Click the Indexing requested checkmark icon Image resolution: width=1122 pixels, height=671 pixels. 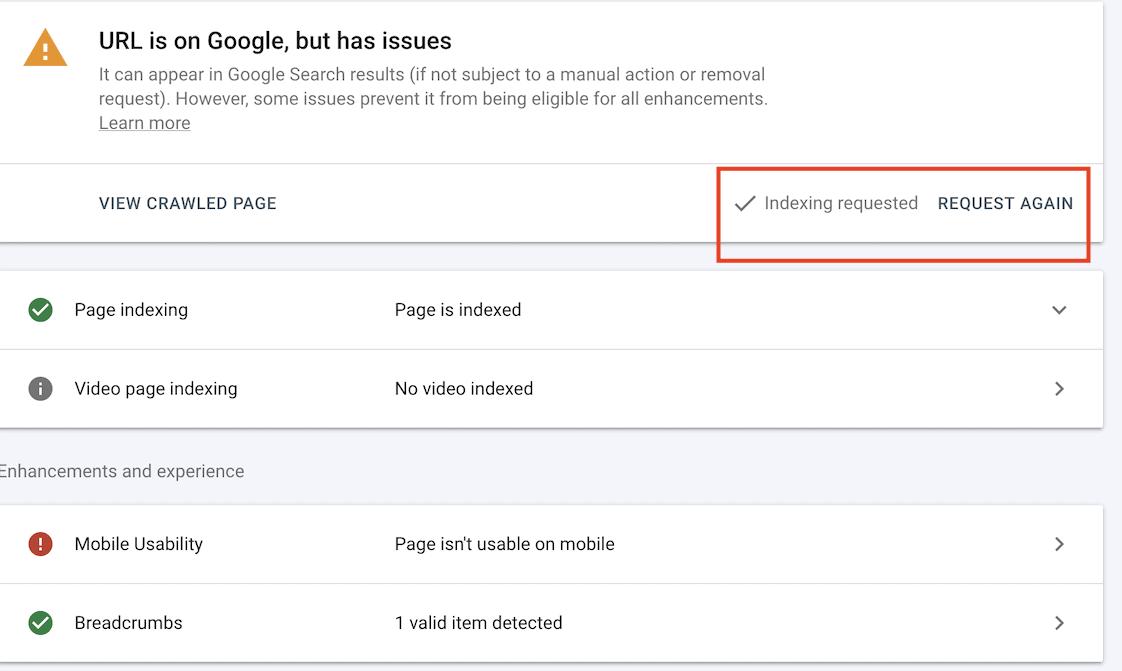click(x=745, y=203)
